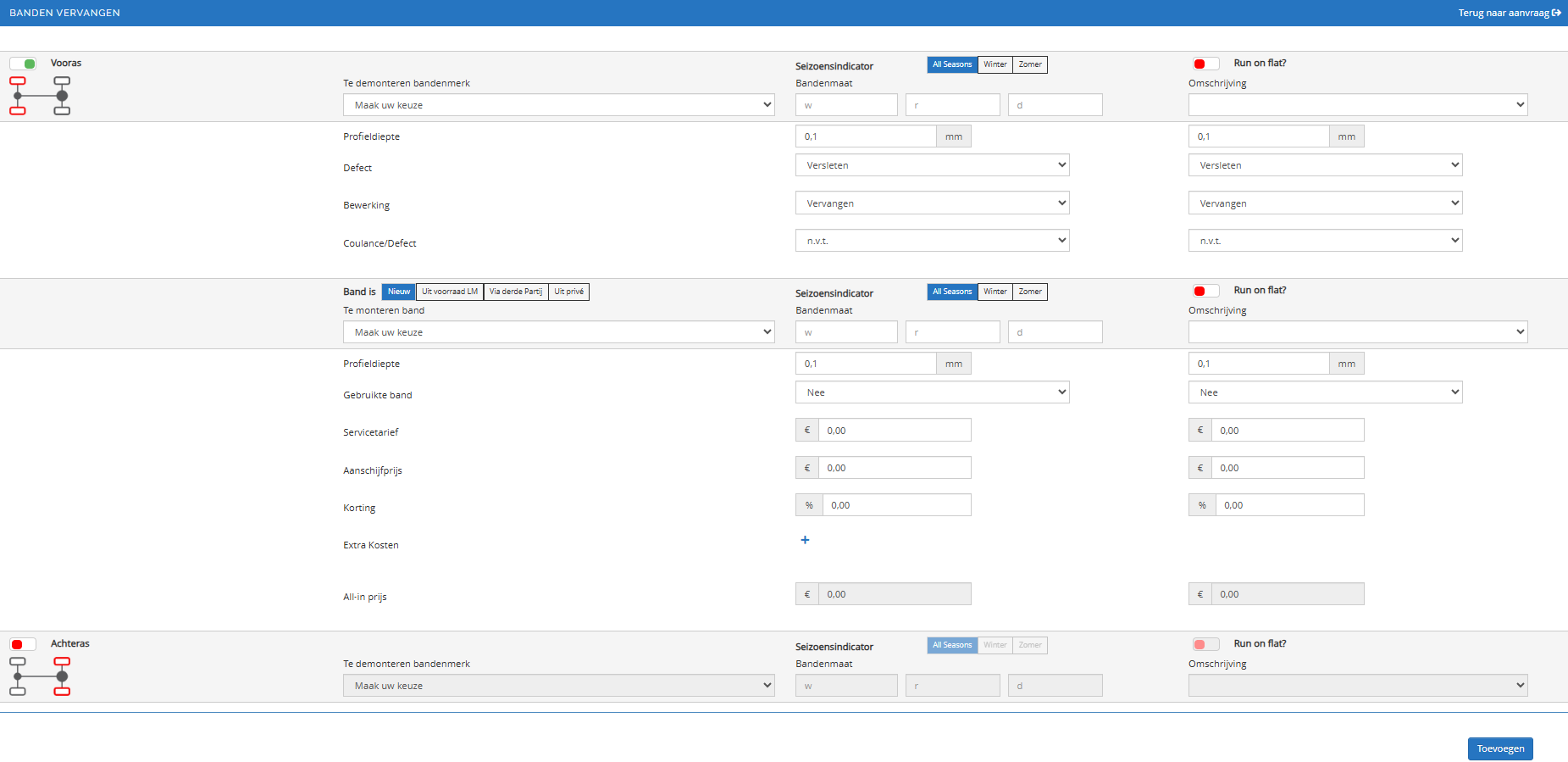Enable Run on flat for Vooras demontage
Image resolution: width=1568 pixels, height=762 pixels.
coord(1205,64)
